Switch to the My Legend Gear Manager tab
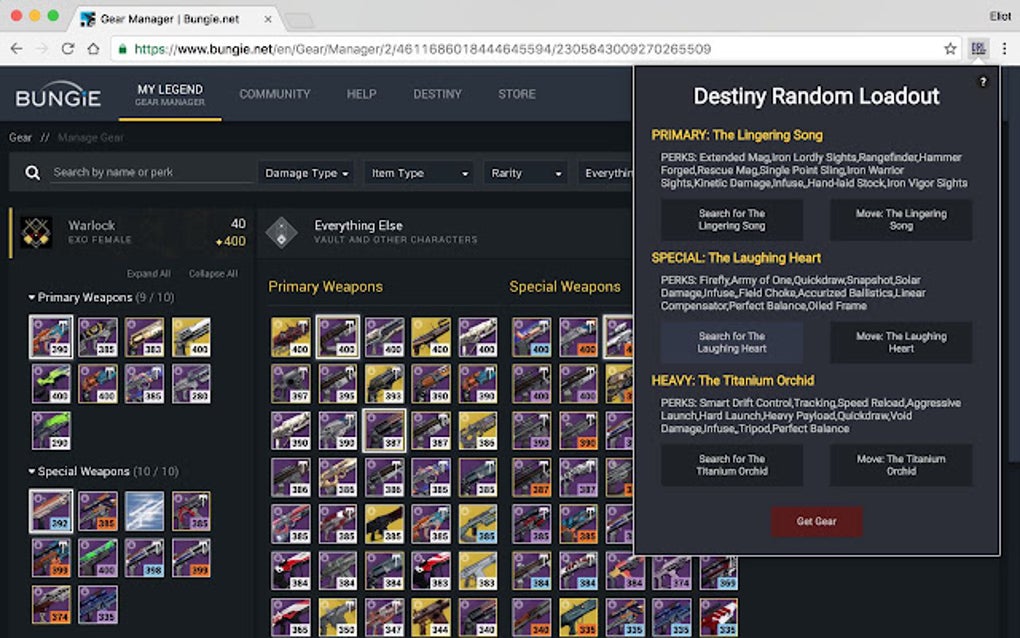Image resolution: width=1020 pixels, height=638 pixels. click(x=169, y=94)
